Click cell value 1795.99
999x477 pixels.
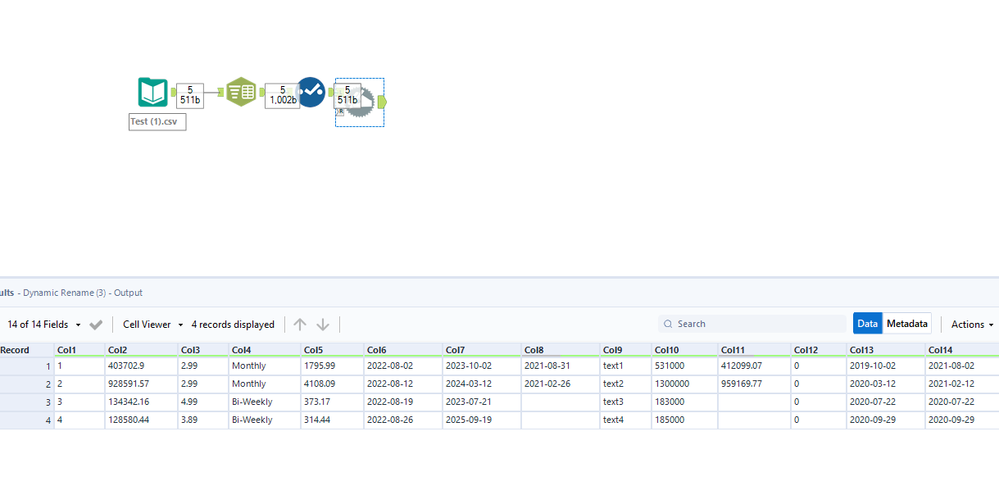(x=333, y=366)
